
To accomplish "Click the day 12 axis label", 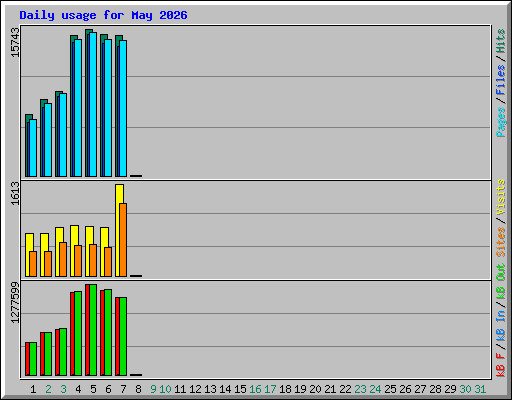I will tap(195, 389).
